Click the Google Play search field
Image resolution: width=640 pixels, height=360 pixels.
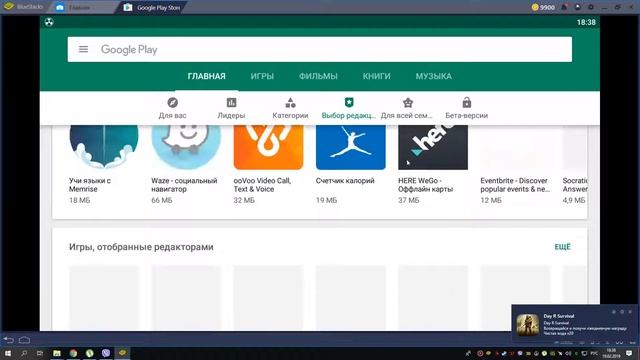point(320,49)
